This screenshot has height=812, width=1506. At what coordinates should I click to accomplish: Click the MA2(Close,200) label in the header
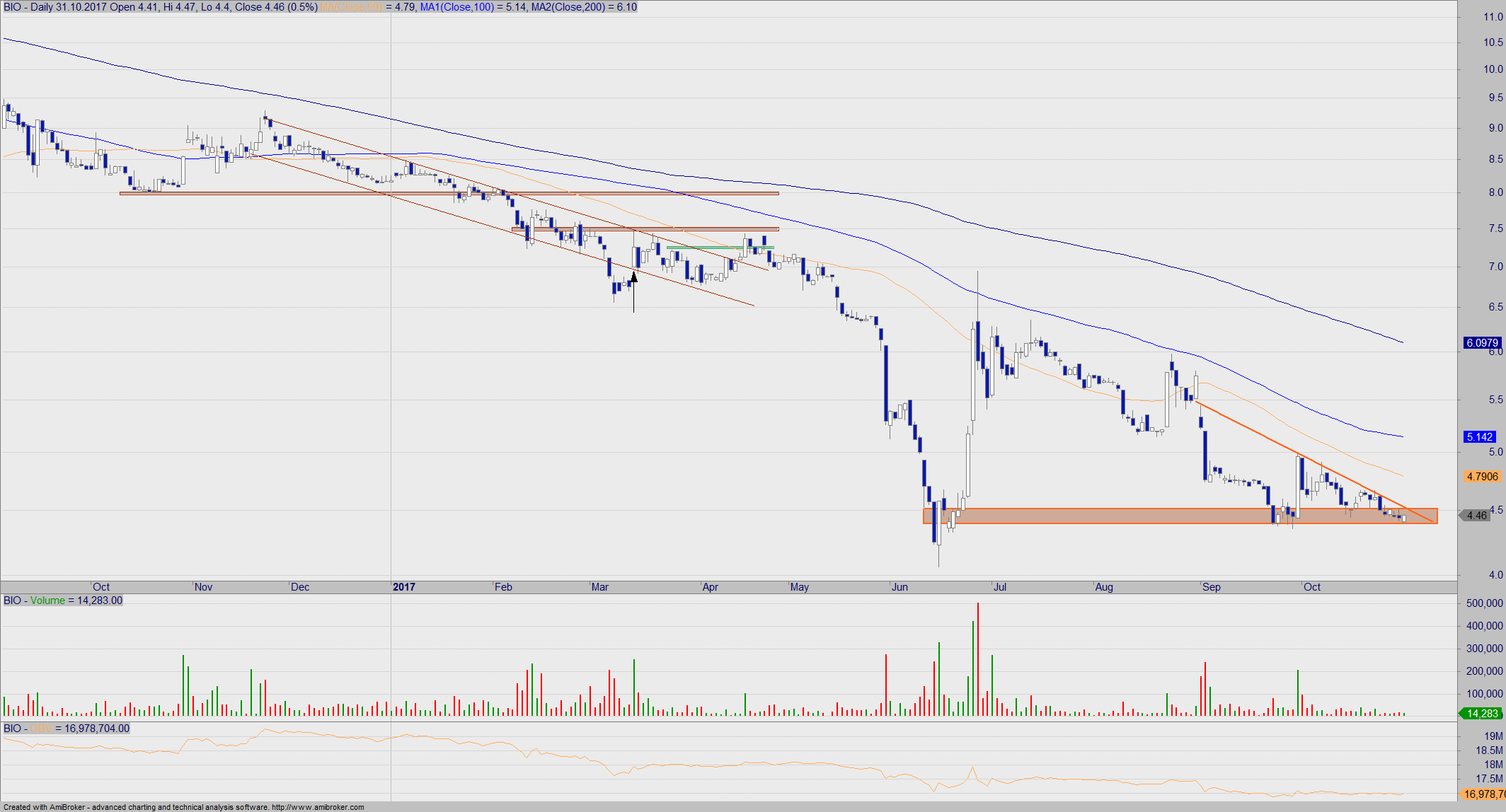point(567,7)
